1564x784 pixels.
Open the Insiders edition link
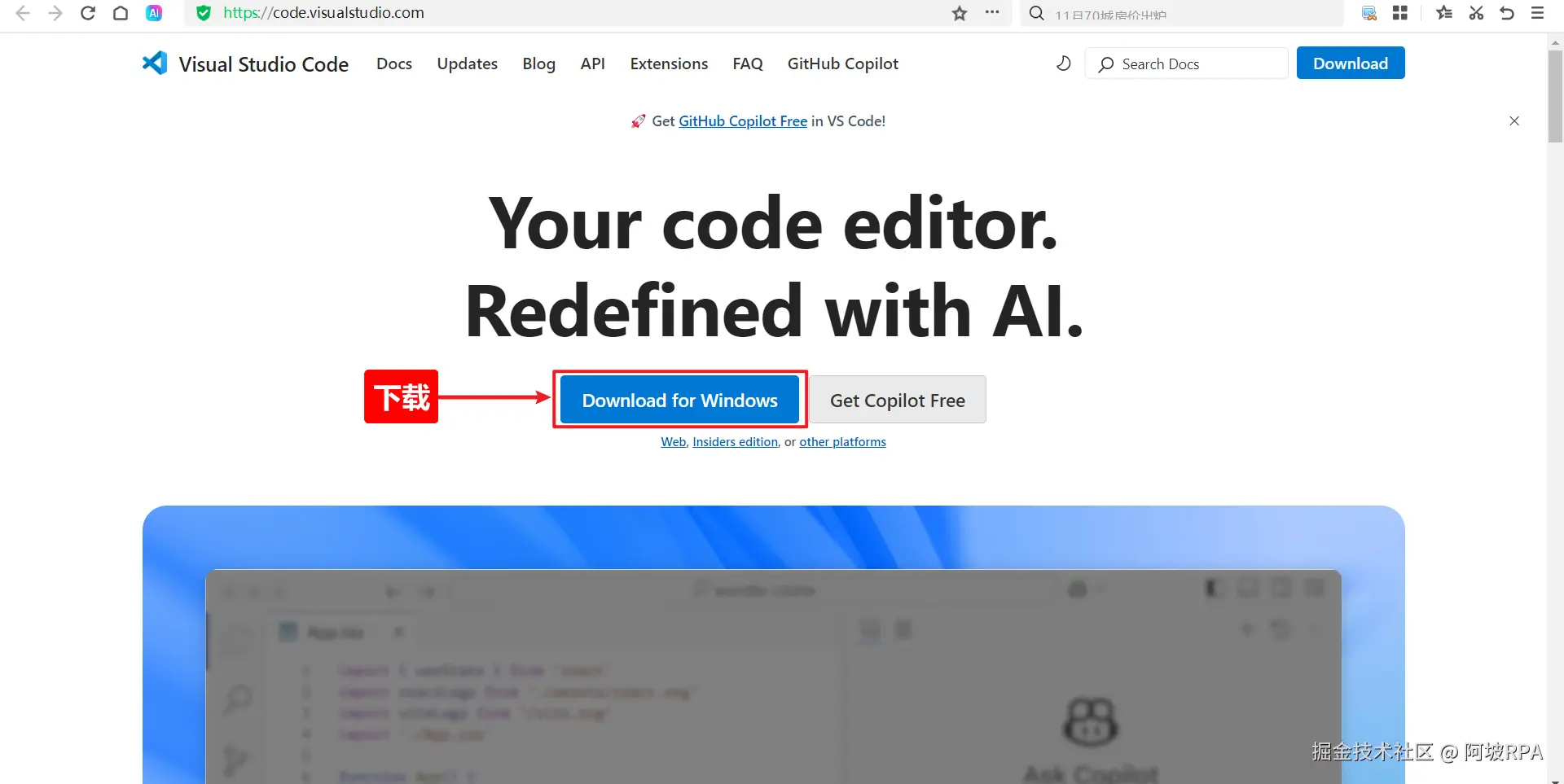point(736,442)
